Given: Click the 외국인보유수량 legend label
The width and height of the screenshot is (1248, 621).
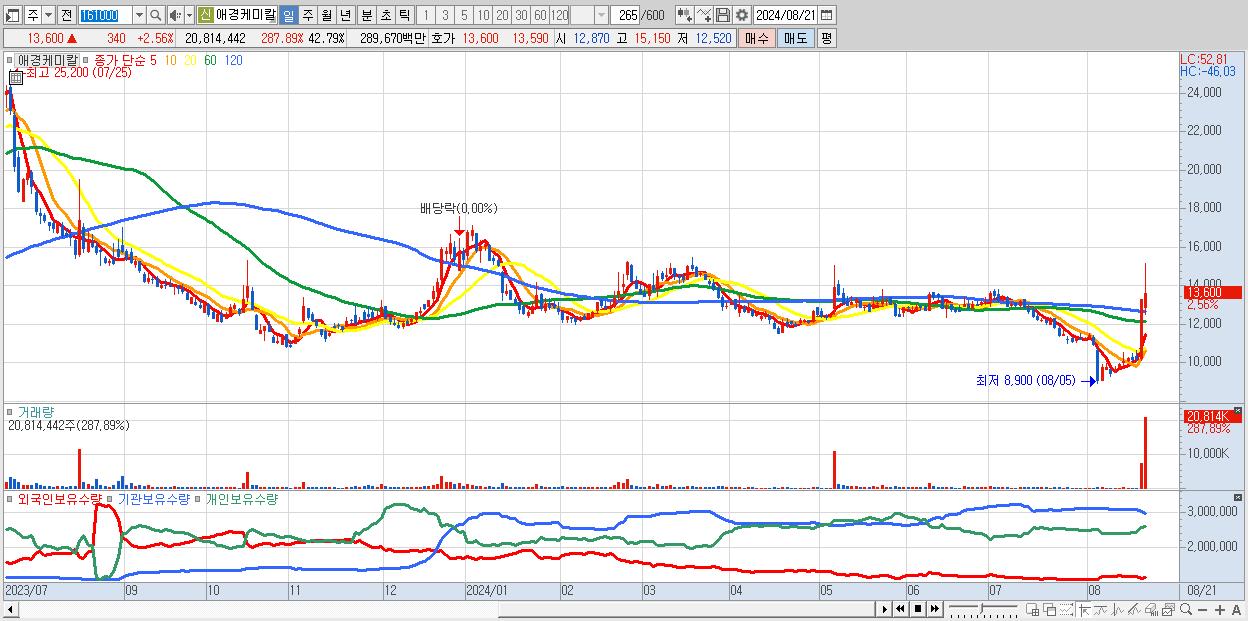Looking at the screenshot, I should point(59,498).
